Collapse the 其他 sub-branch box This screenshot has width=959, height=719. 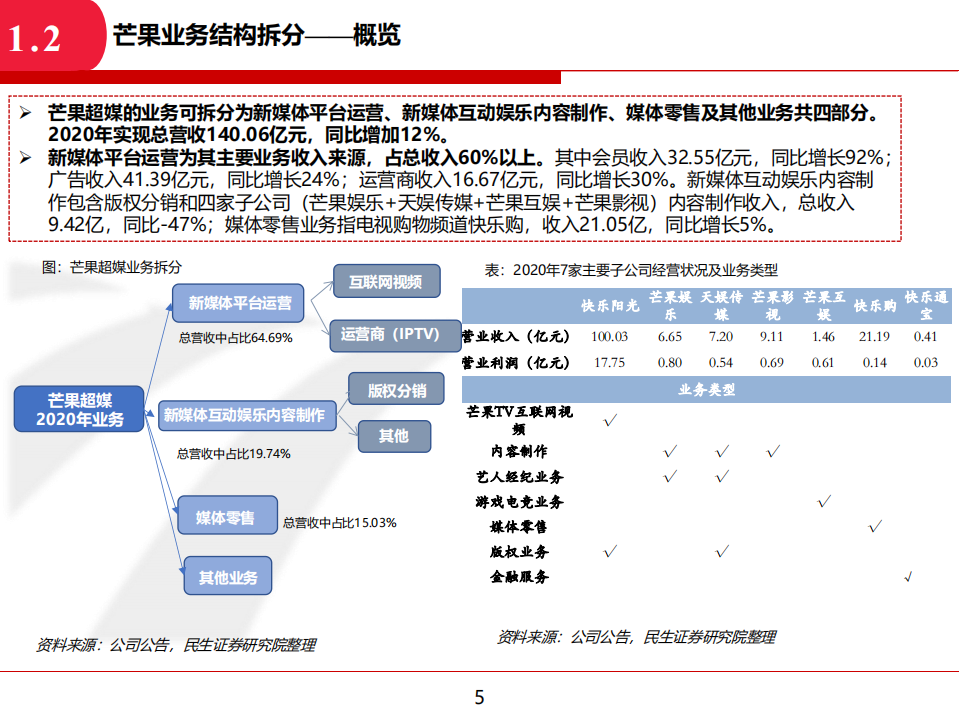point(394,436)
